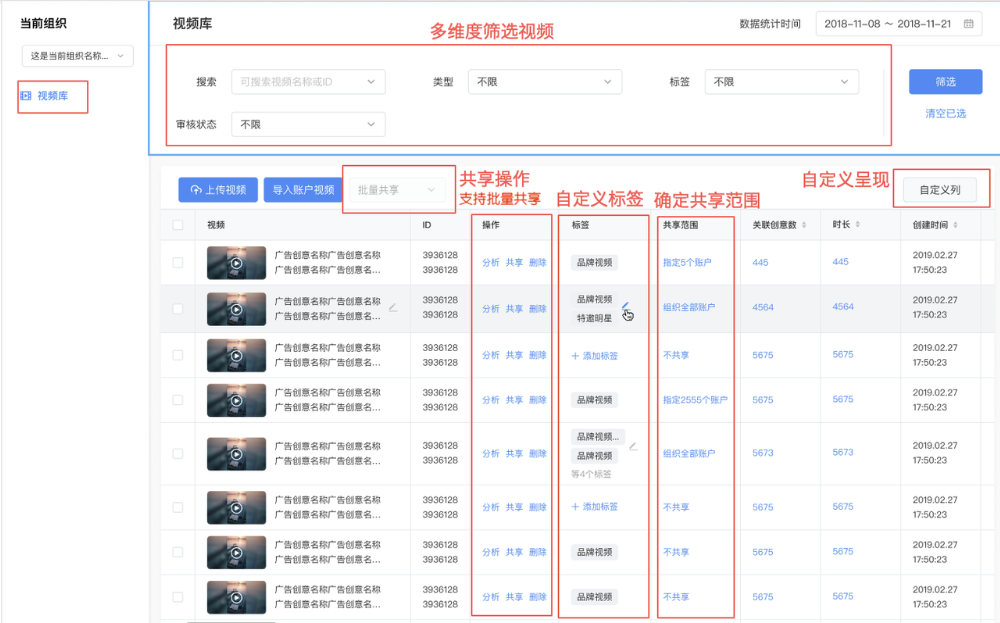Open the calendar icon in date range field
Screen dimensions: 1000x623
968,24
